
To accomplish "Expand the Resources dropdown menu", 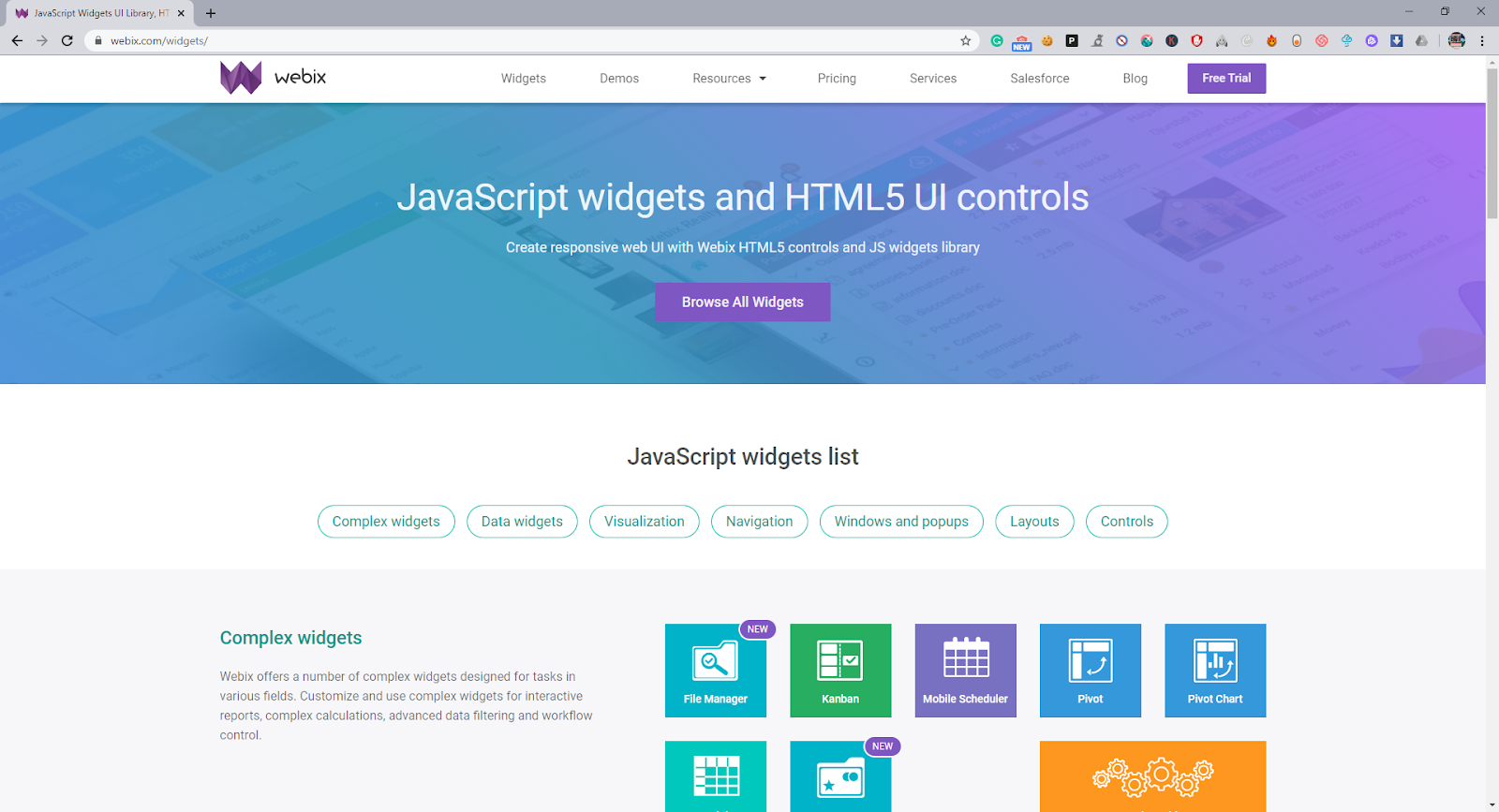I will click(729, 79).
